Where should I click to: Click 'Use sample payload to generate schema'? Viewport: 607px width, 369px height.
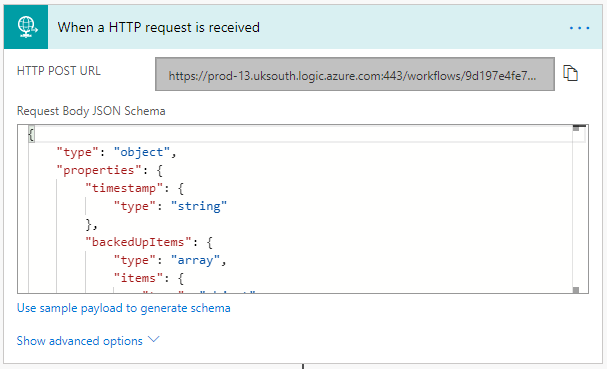pos(123,308)
